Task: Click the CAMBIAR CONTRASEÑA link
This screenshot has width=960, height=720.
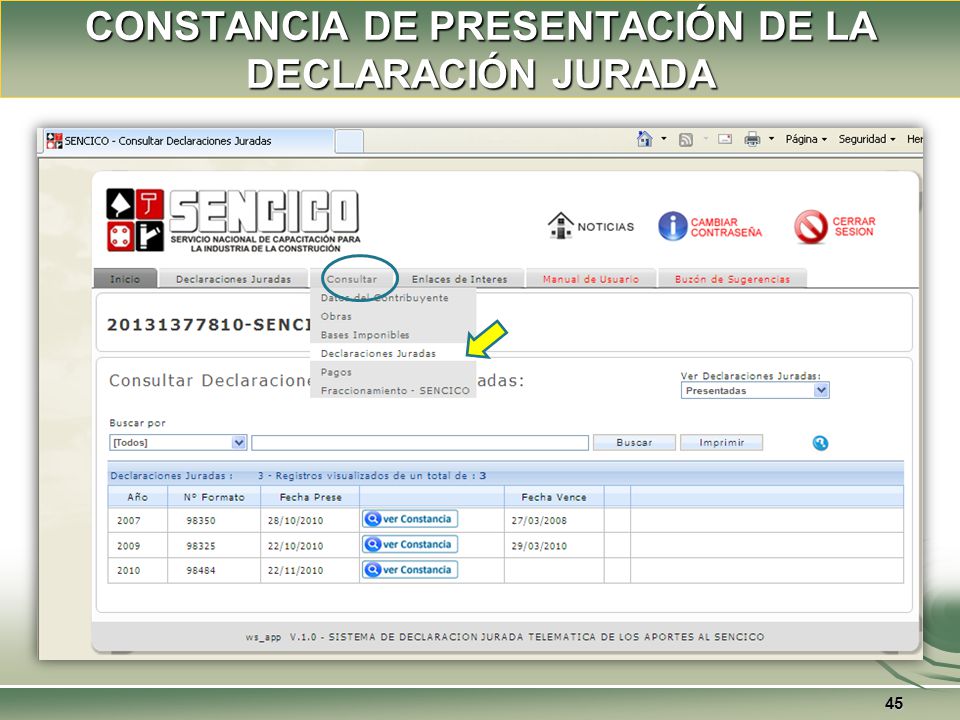Action: click(726, 227)
